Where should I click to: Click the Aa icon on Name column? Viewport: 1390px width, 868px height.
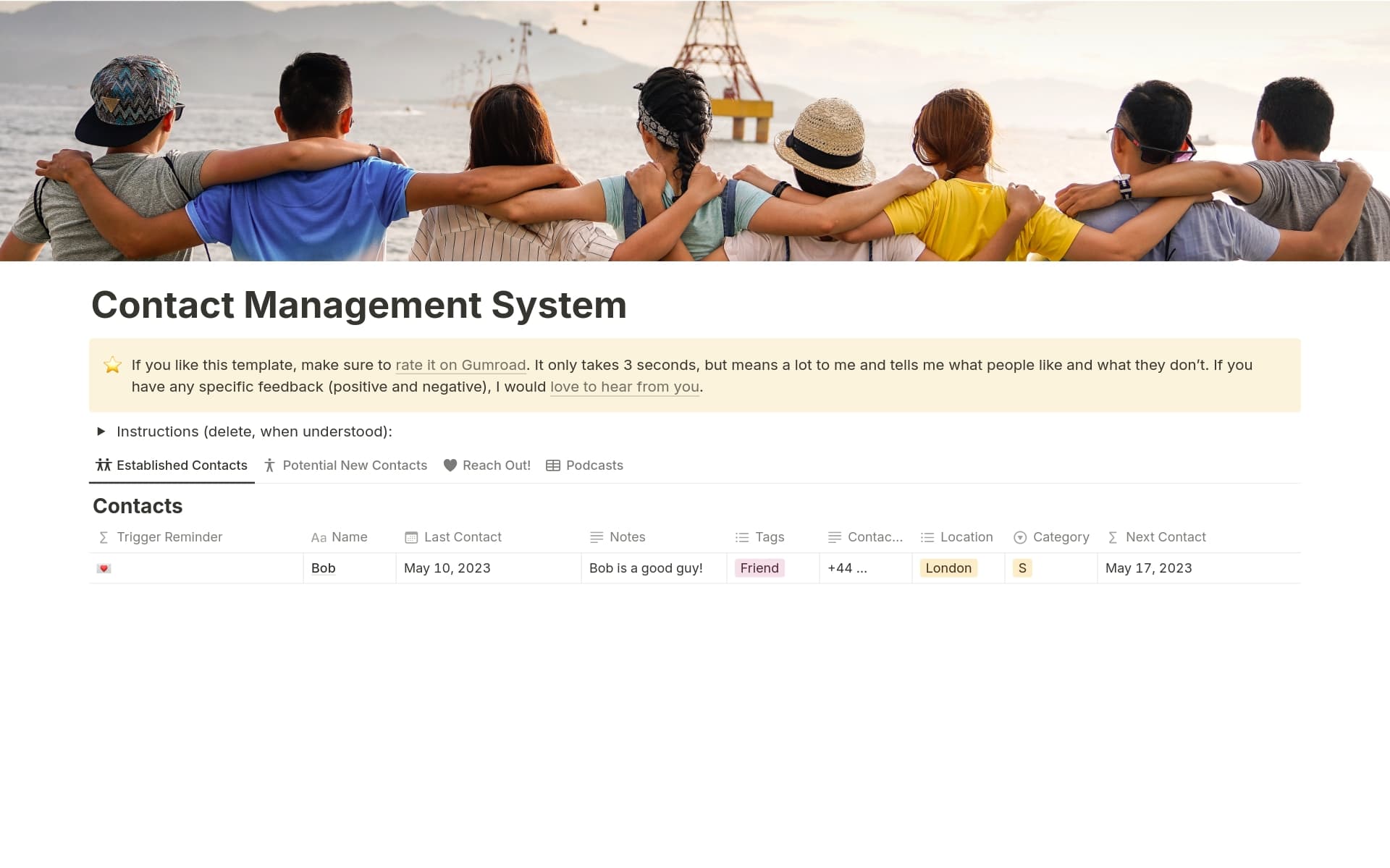(x=319, y=537)
